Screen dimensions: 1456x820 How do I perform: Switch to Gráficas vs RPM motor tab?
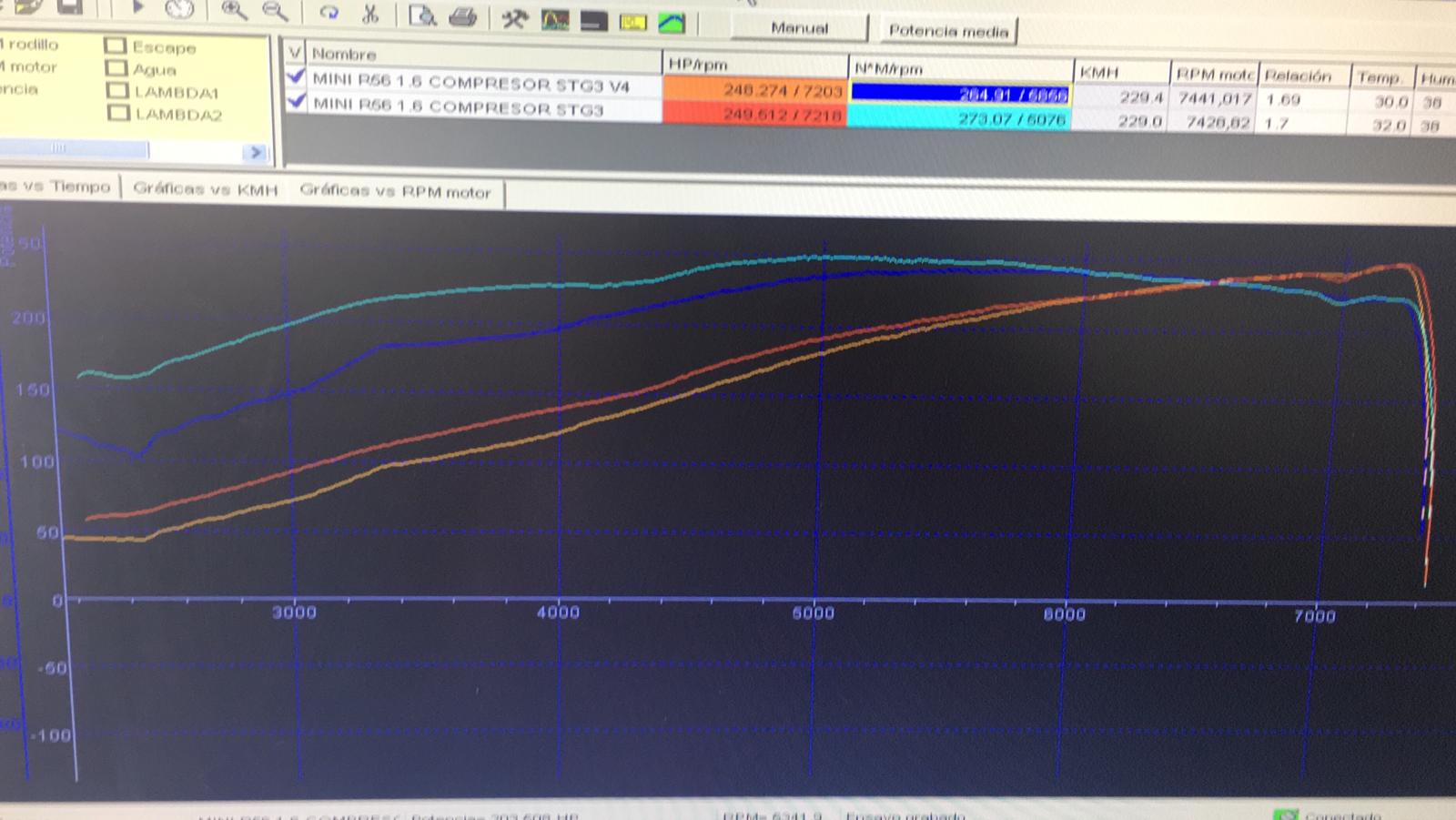pos(395,191)
